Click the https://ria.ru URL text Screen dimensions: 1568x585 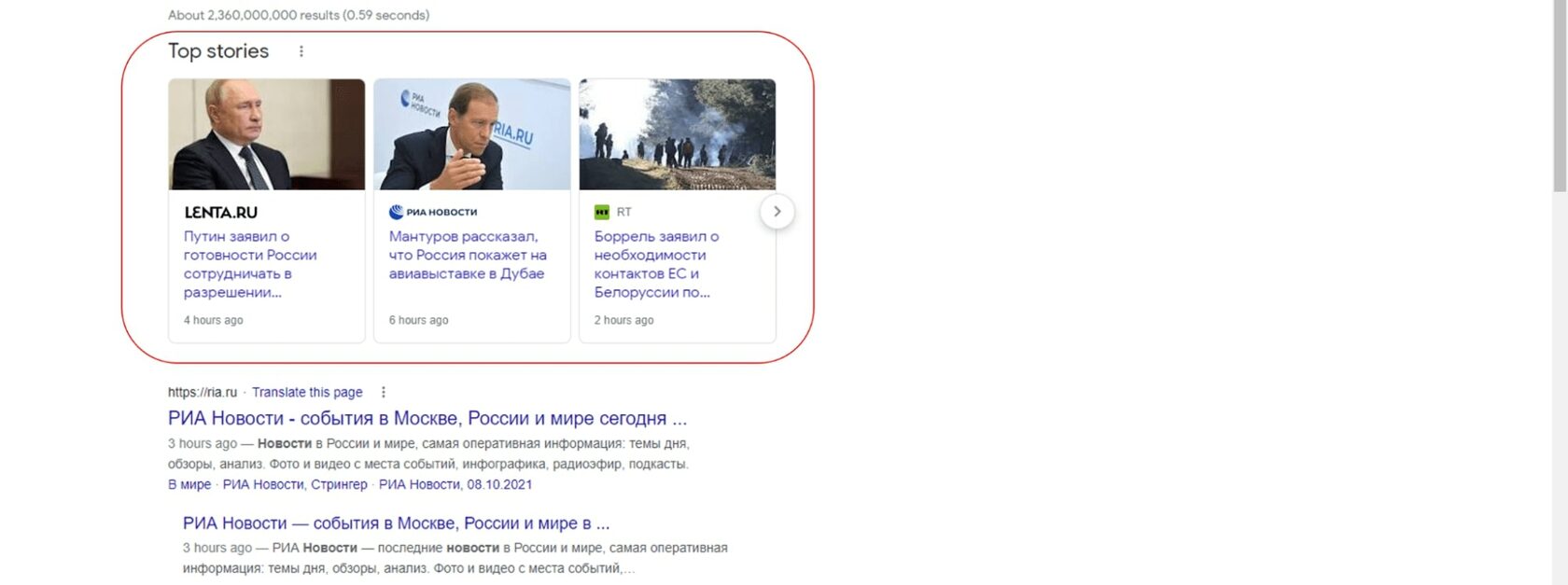[x=203, y=393]
